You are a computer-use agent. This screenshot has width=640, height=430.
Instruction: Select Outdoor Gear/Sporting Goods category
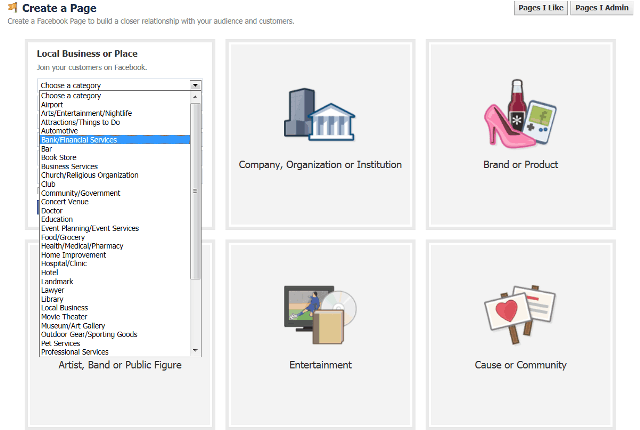point(115,335)
